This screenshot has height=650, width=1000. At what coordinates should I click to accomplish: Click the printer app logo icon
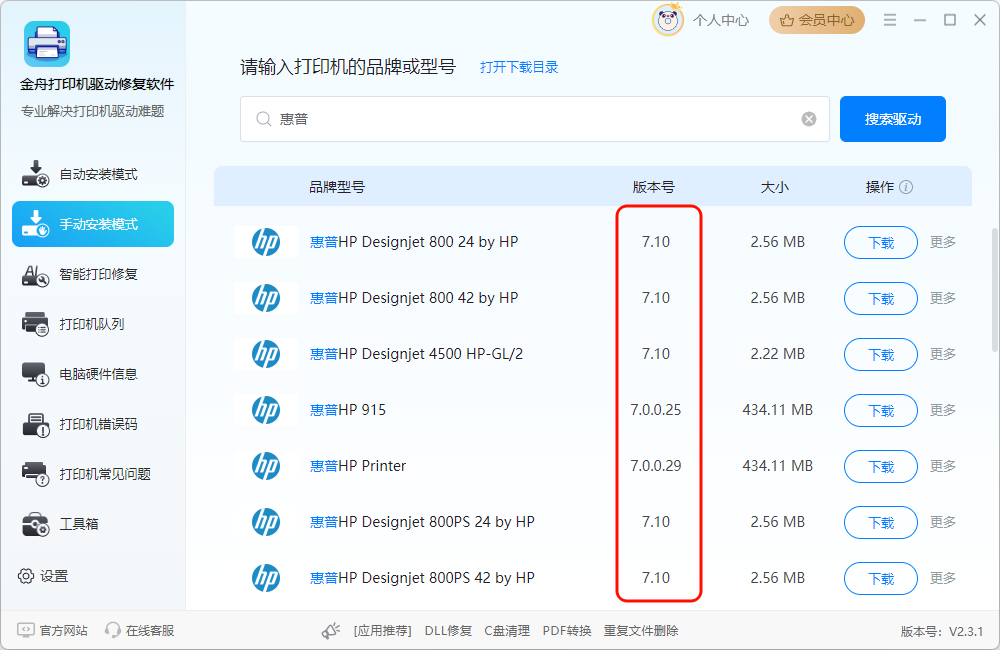pyautogui.click(x=47, y=44)
